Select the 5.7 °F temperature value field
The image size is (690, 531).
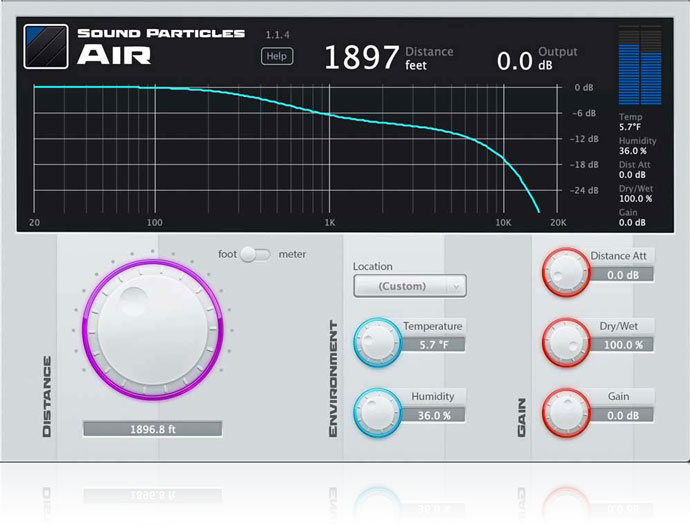[x=433, y=344]
